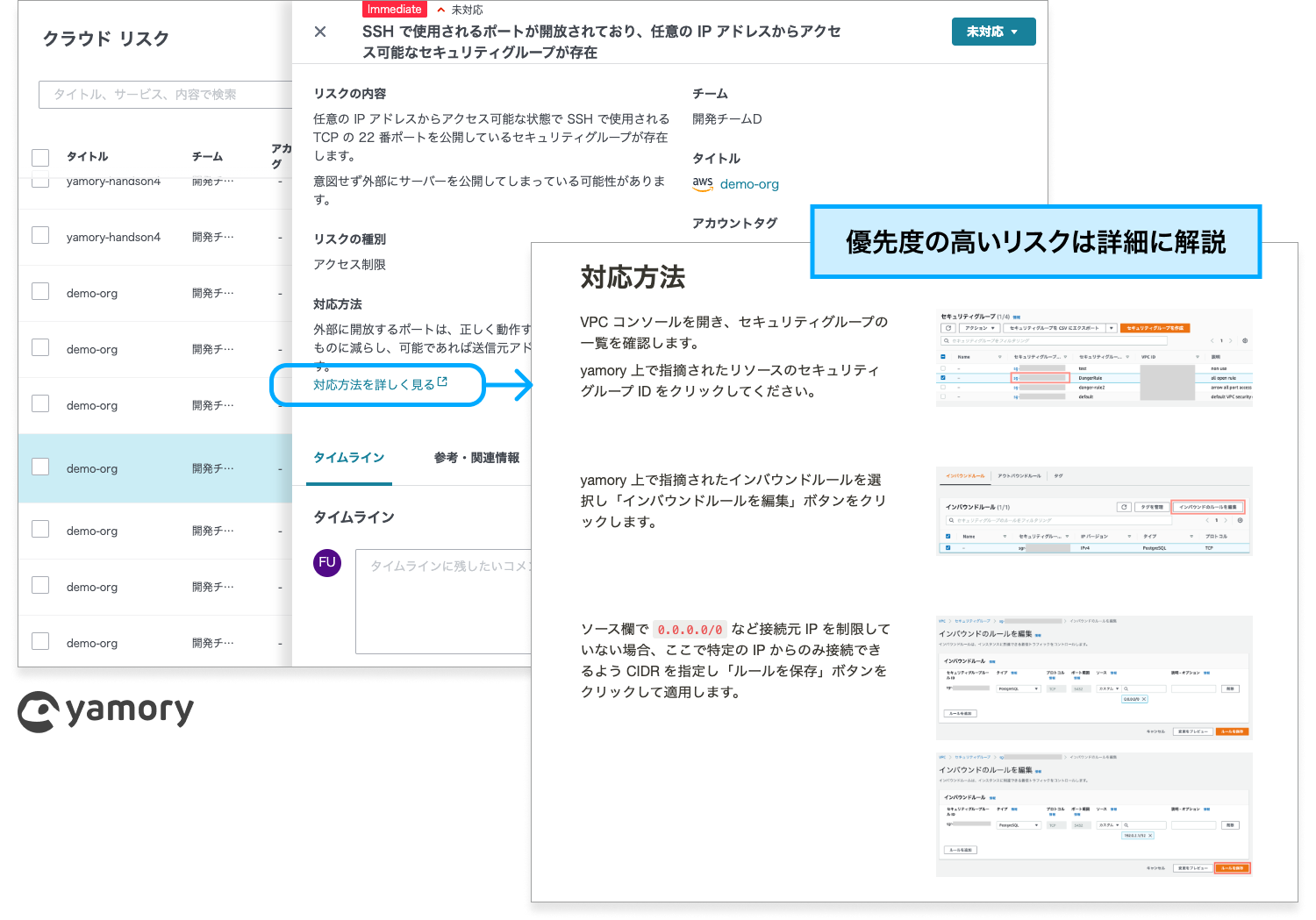
Task: Click the クラウド リスク page heading
Action: (106, 39)
